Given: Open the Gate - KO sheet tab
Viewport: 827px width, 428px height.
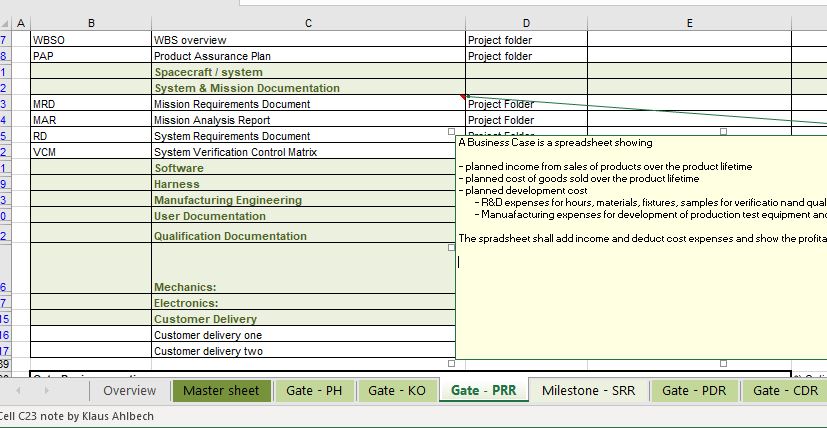Looking at the screenshot, I should [x=397, y=391].
